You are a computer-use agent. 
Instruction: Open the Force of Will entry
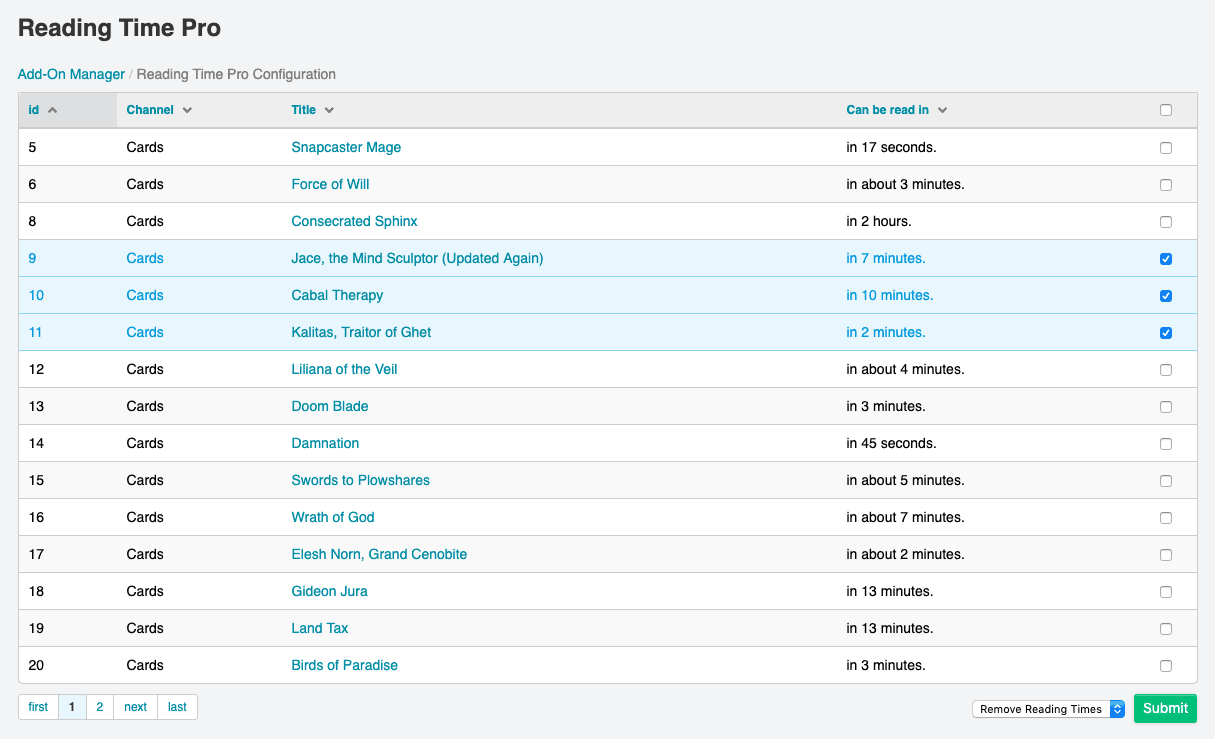pos(331,184)
